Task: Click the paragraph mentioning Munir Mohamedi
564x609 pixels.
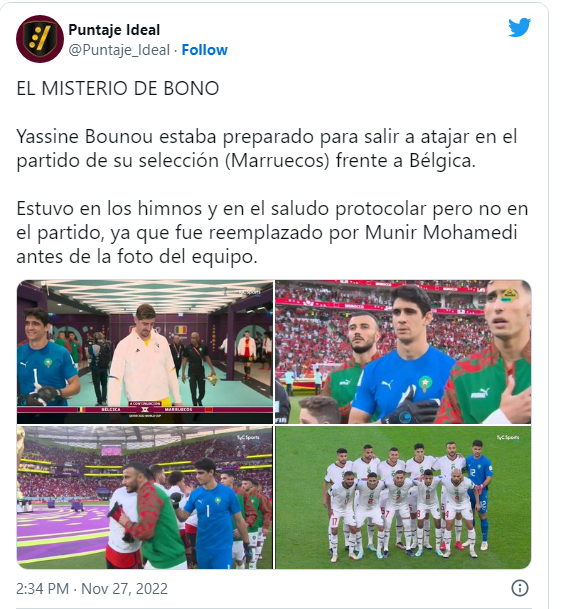Action: tap(272, 232)
